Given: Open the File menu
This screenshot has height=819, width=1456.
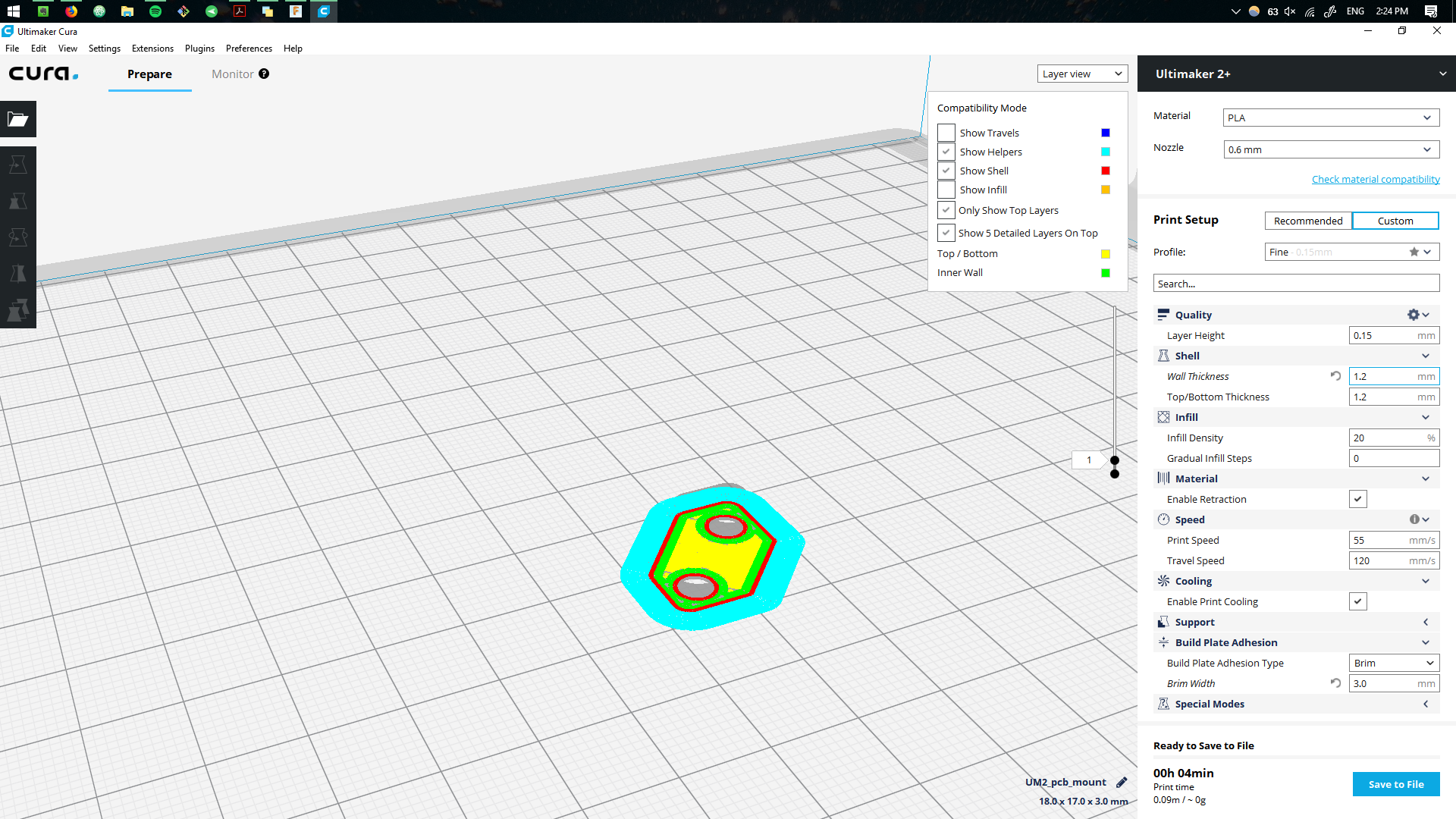Looking at the screenshot, I should [x=12, y=48].
